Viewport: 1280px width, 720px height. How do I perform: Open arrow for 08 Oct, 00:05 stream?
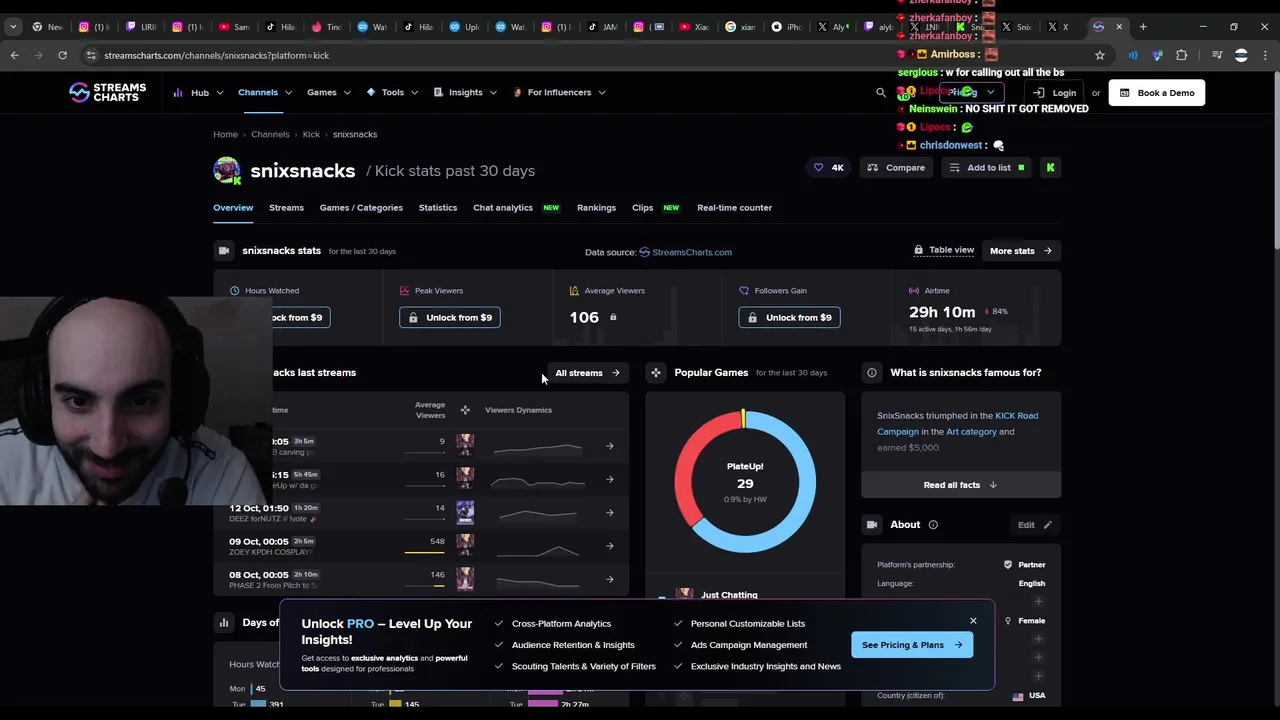click(x=610, y=579)
